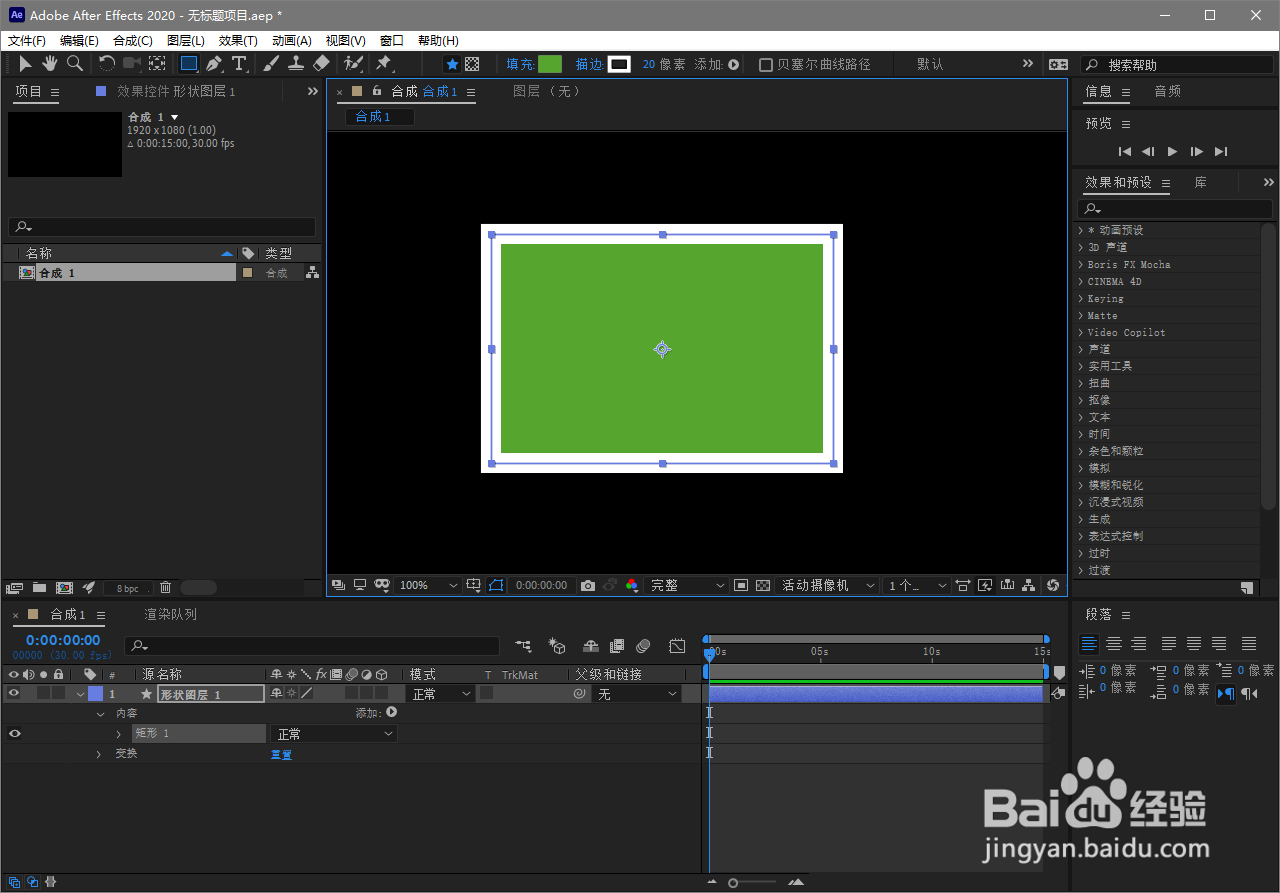
Task: Open the Composition menu
Action: coord(133,41)
